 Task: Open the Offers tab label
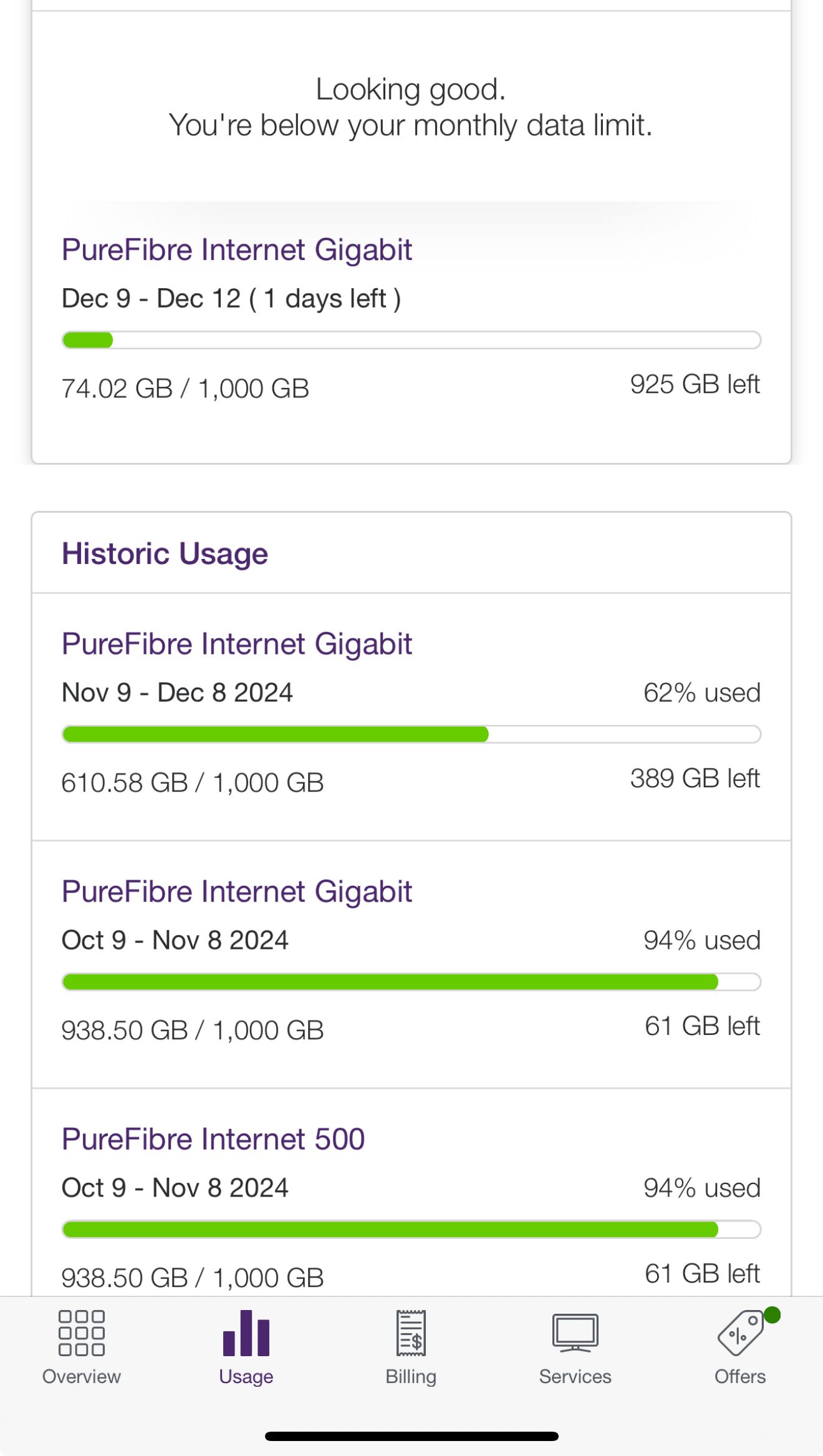coord(739,1376)
